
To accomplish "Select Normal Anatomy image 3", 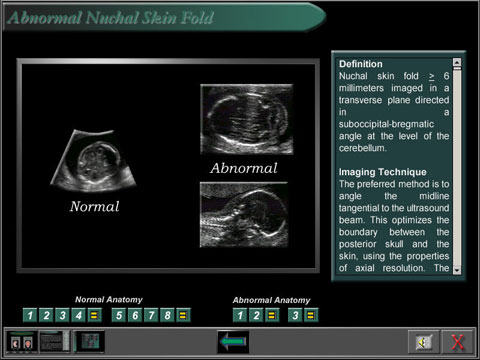I will (x=62, y=315).
